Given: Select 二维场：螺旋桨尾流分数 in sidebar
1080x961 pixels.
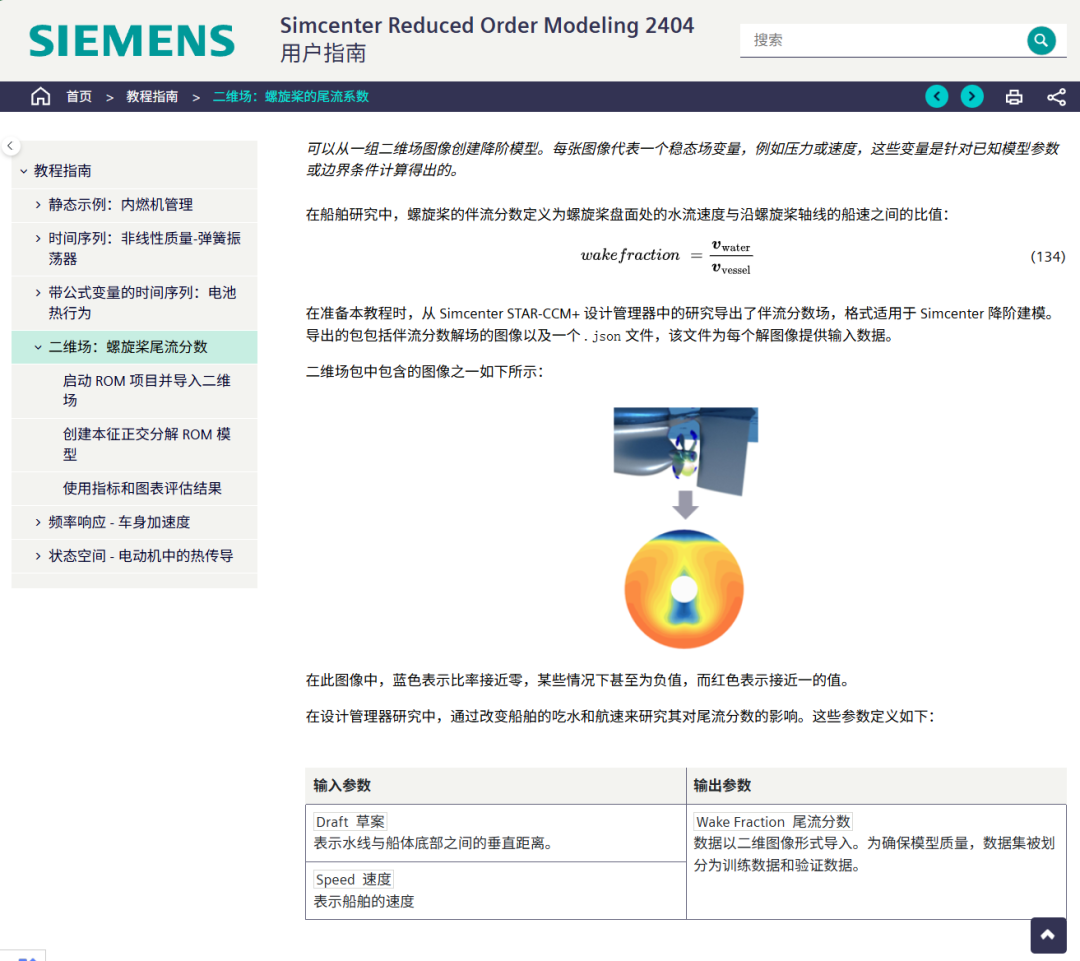Looking at the screenshot, I should click(x=128, y=347).
